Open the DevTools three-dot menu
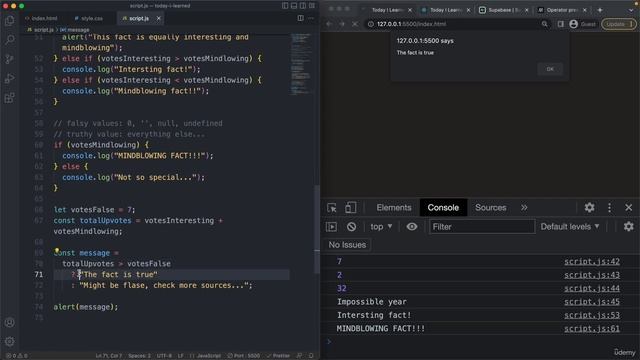Screen dimensions: 640x360 (x=609, y=208)
